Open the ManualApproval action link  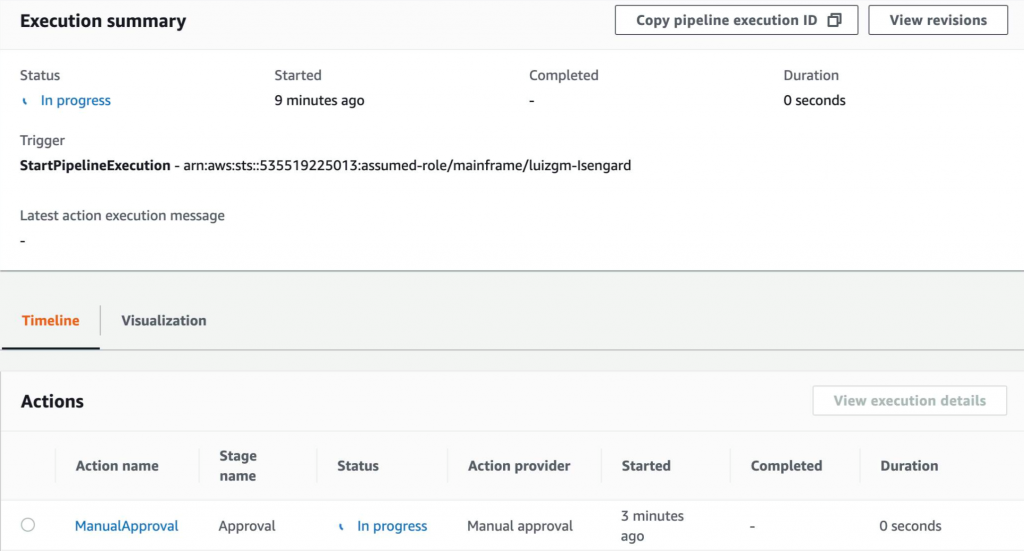[127, 526]
